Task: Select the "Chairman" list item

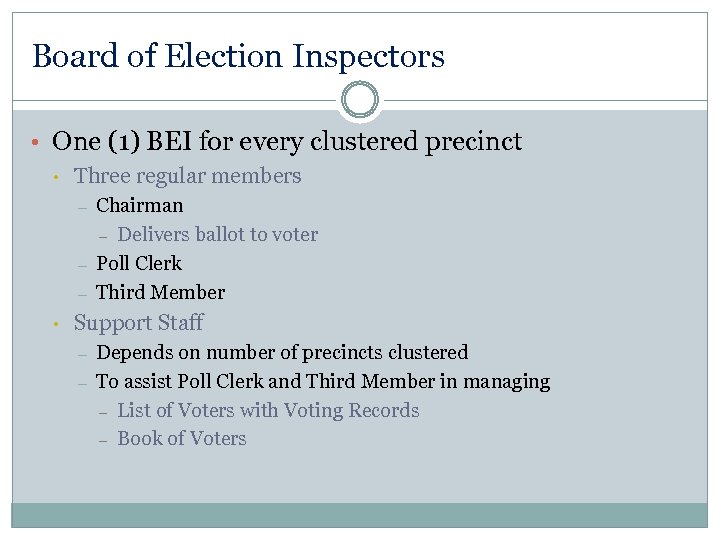Action: [x=140, y=206]
